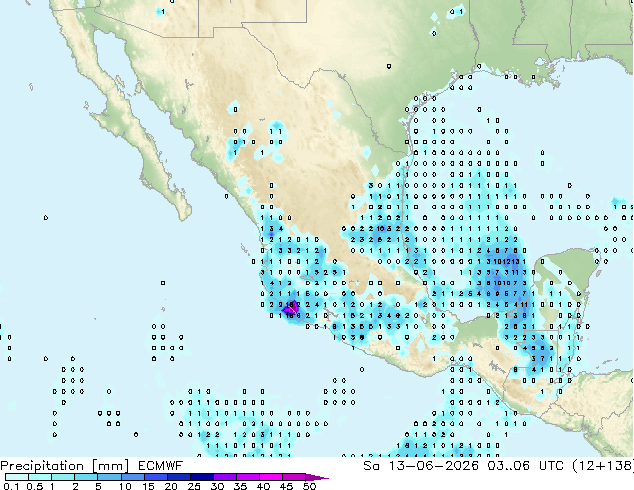The height and width of the screenshot is (490, 634).
Task: Click the 10–15 mm blue legend swatch
Action: coord(132,477)
